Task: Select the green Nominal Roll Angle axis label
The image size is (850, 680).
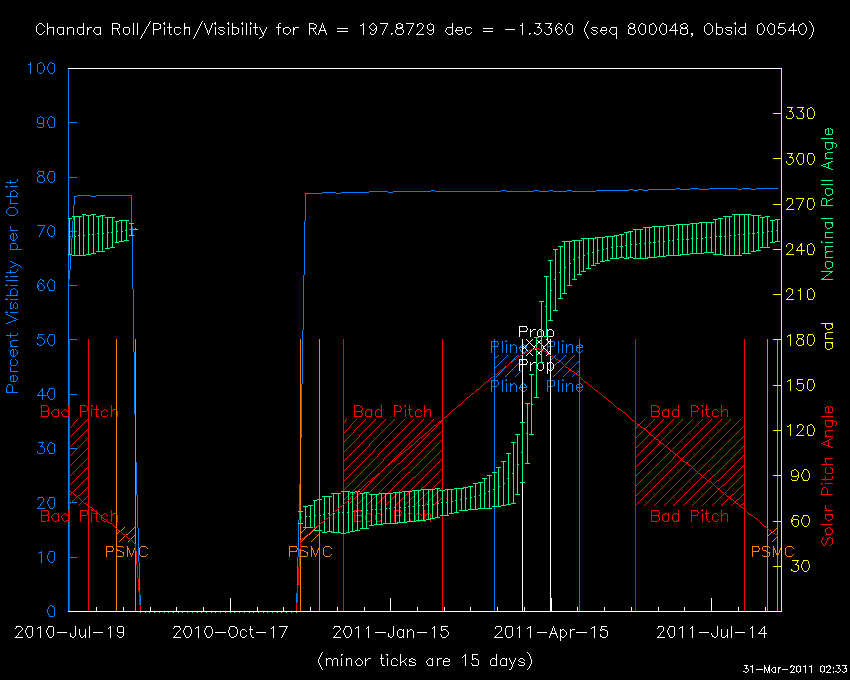Action: pos(827,203)
